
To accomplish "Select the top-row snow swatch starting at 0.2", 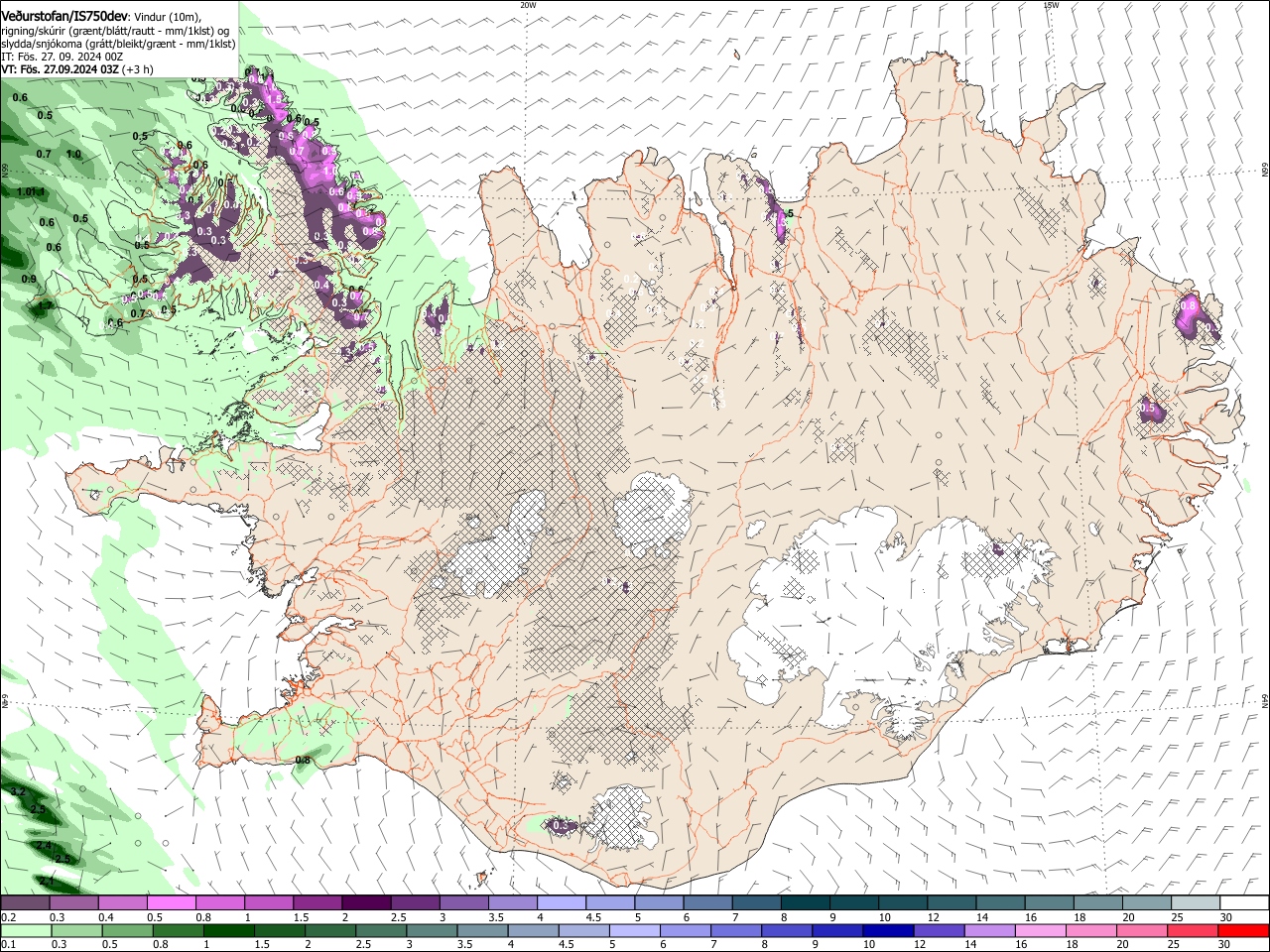I will [x=25, y=903].
